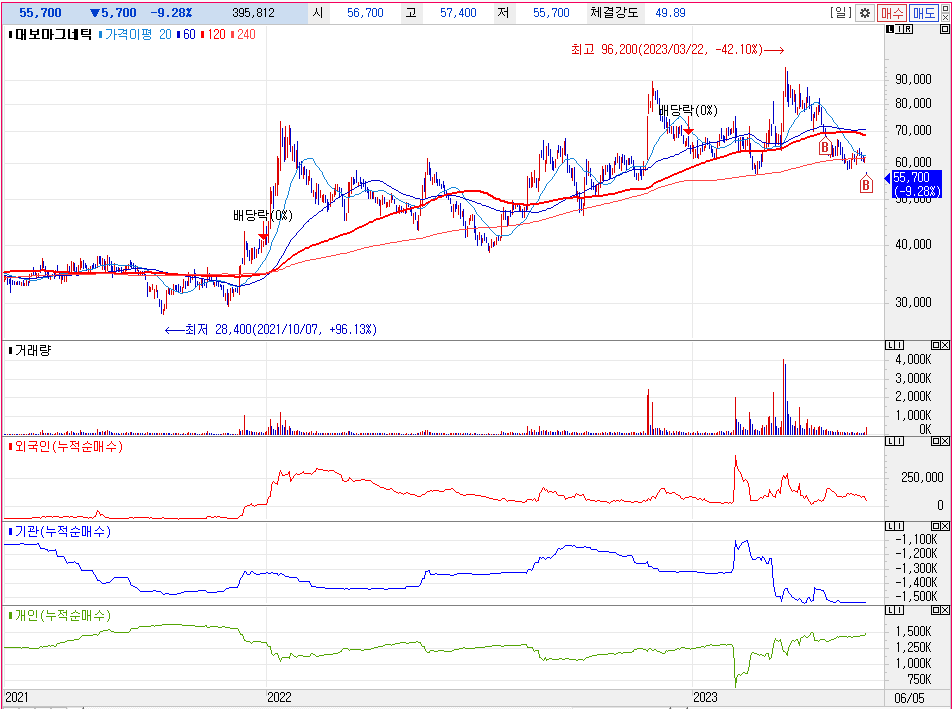Maximize the 외국인 net-buy panel

pos(936,441)
